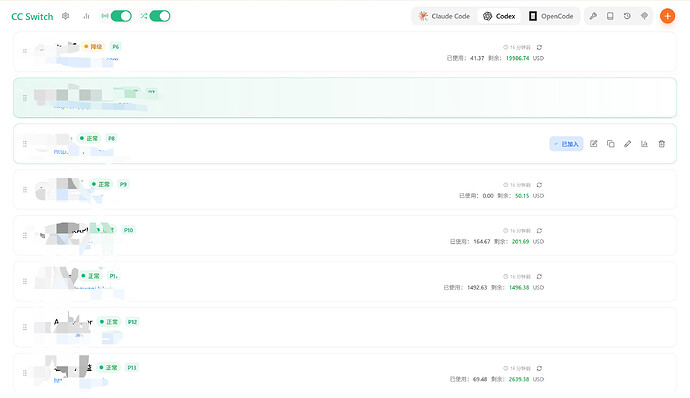Open the usage chart icon on the P8 row

point(644,144)
